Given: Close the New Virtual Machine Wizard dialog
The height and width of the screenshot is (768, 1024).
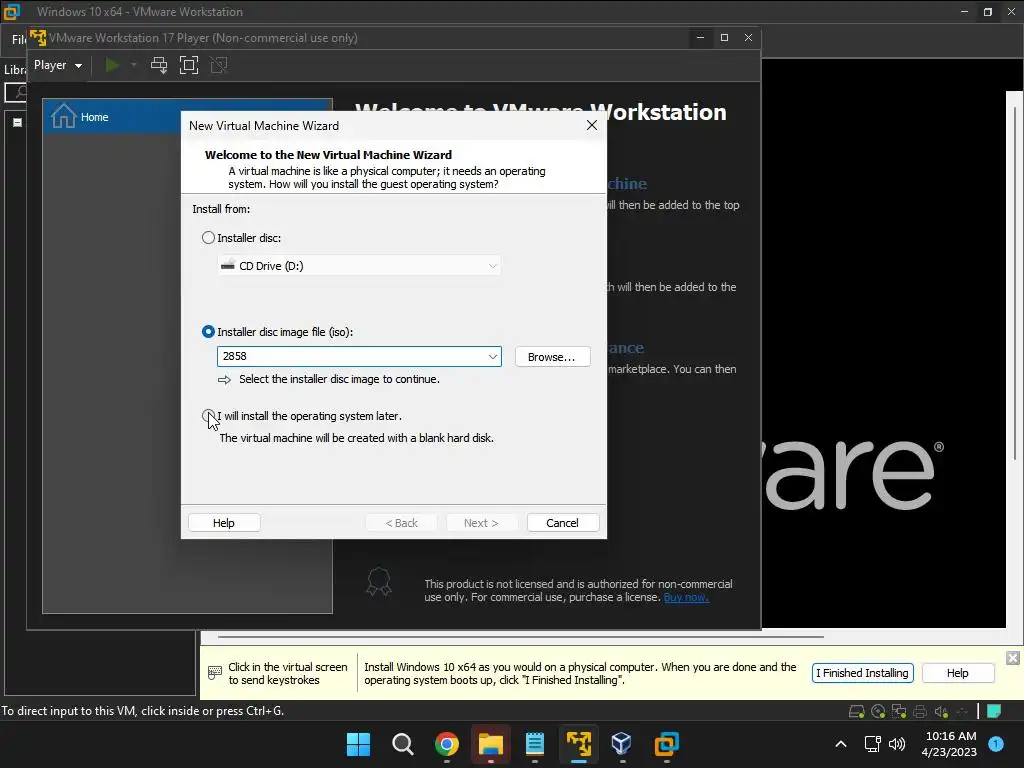Looking at the screenshot, I should (592, 125).
